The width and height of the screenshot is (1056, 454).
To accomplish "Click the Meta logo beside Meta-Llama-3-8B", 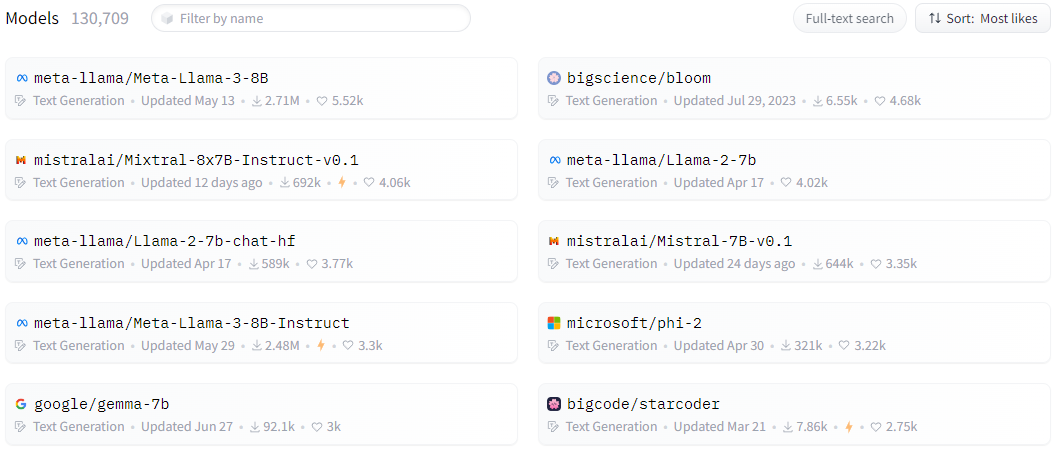I will point(21,79).
